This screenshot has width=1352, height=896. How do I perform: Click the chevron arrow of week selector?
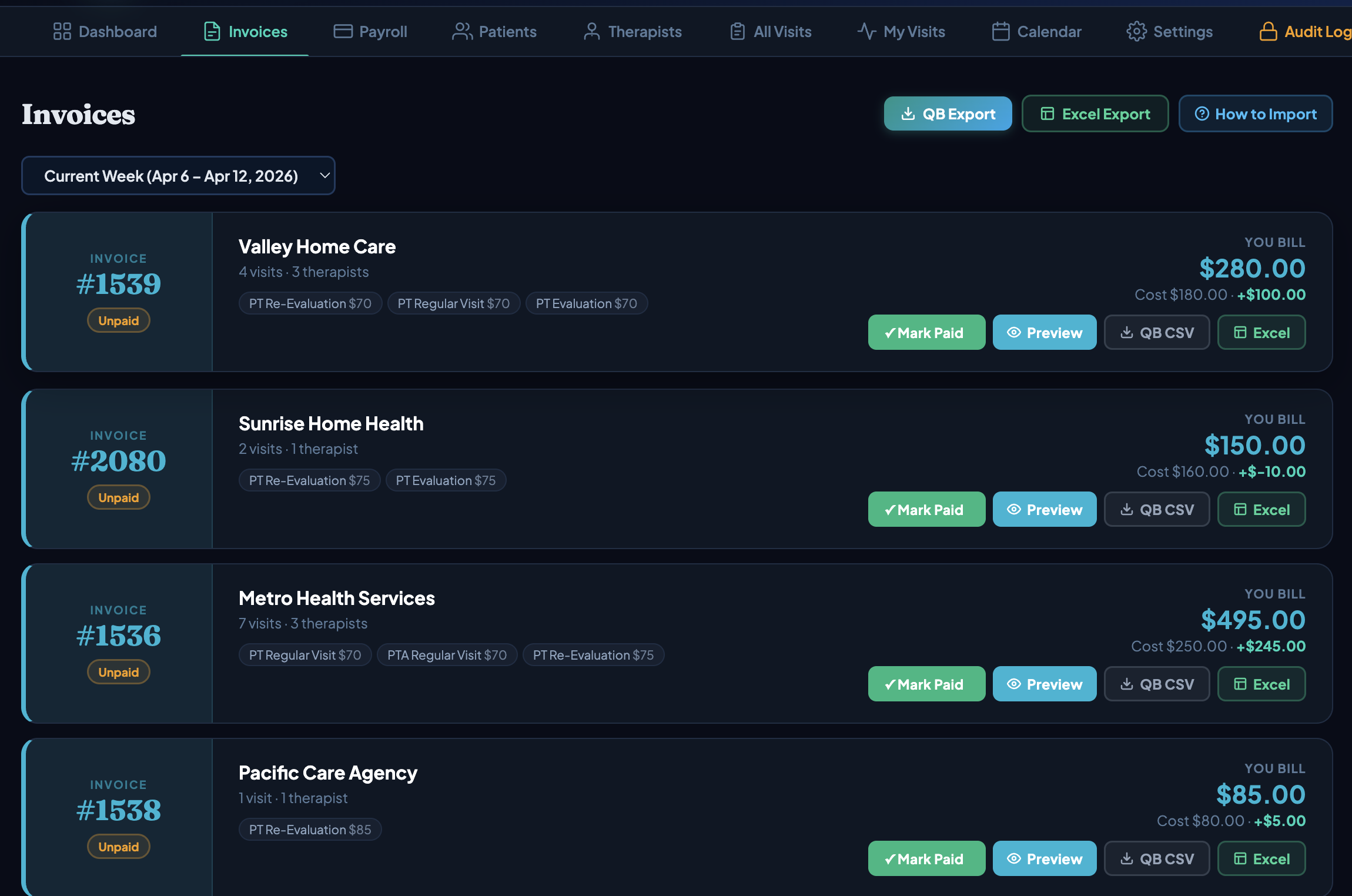(x=324, y=175)
